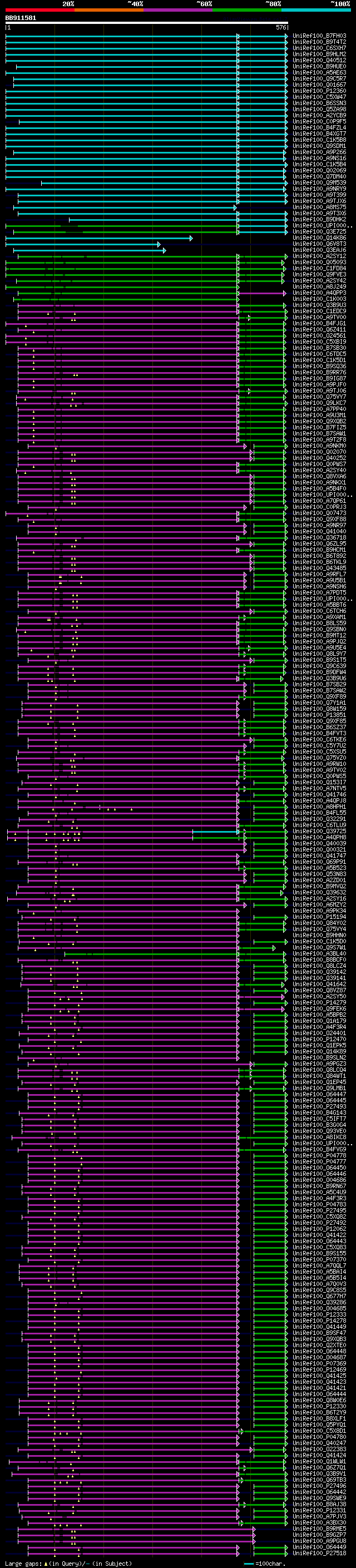Select hit UniRef100_Q9XQB2

click(x=319, y=421)
